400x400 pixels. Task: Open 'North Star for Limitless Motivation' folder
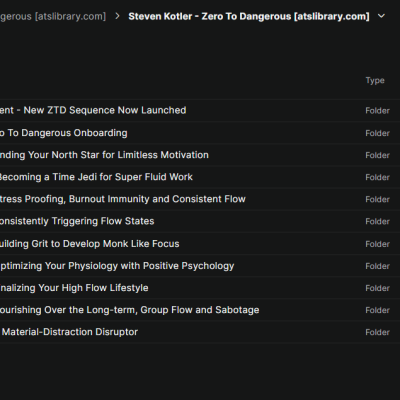(104, 155)
